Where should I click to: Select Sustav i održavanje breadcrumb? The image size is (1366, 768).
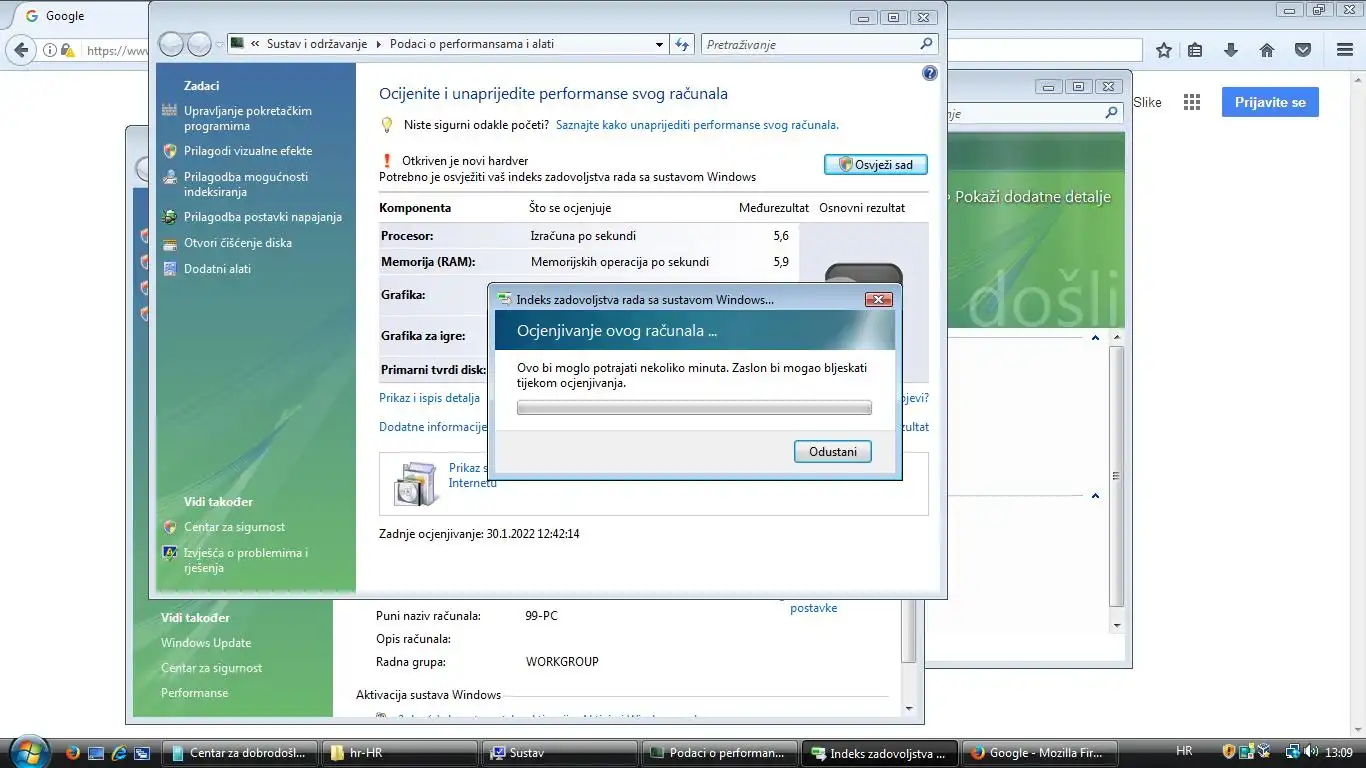point(317,44)
